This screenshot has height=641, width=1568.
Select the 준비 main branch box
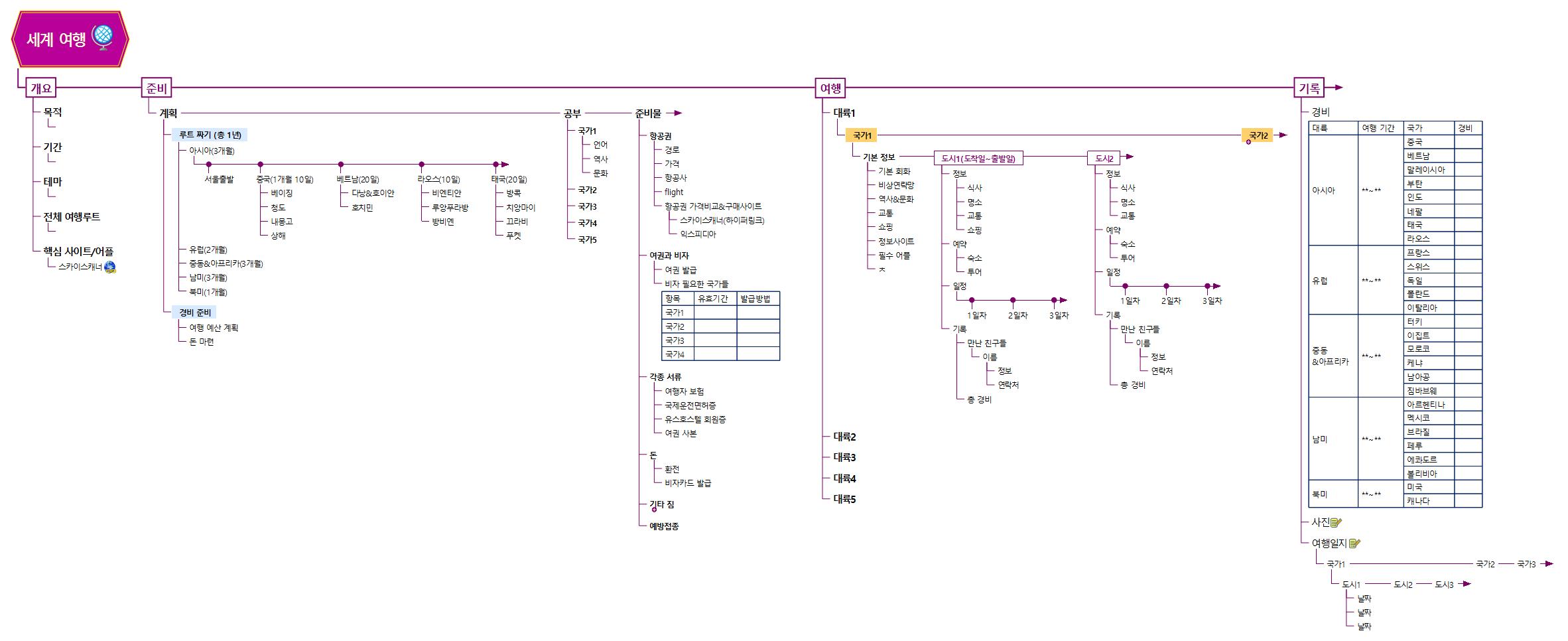click(x=157, y=88)
